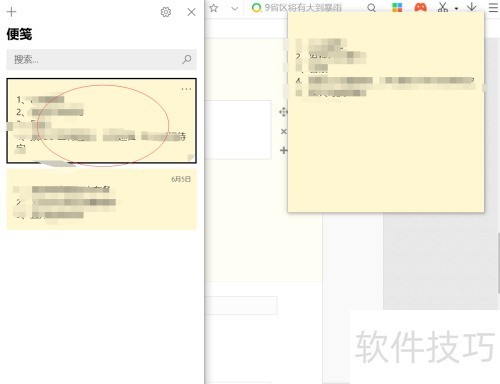
Task: Open the browser hamburger menu
Action: (493, 7)
